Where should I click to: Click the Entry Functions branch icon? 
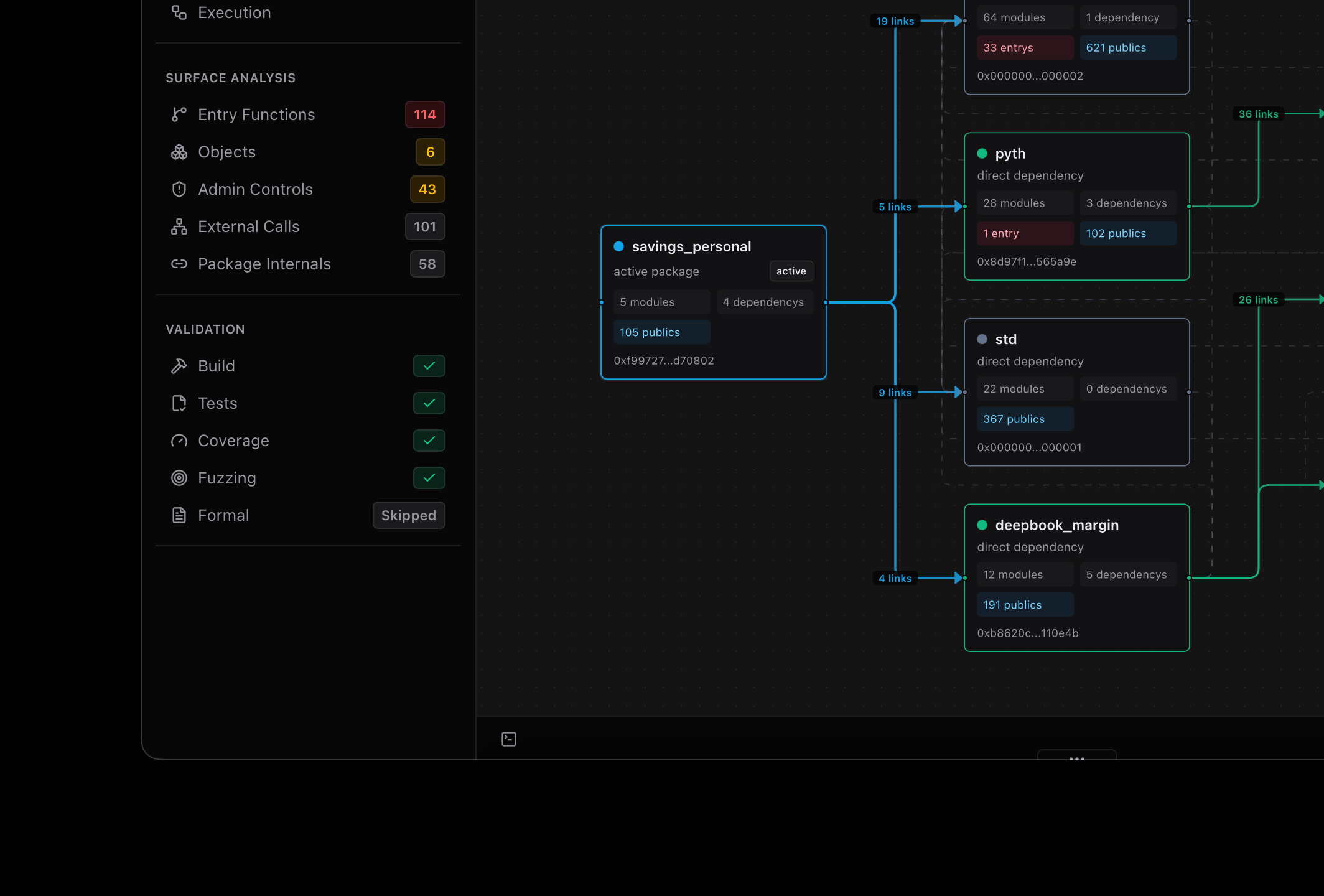(179, 114)
